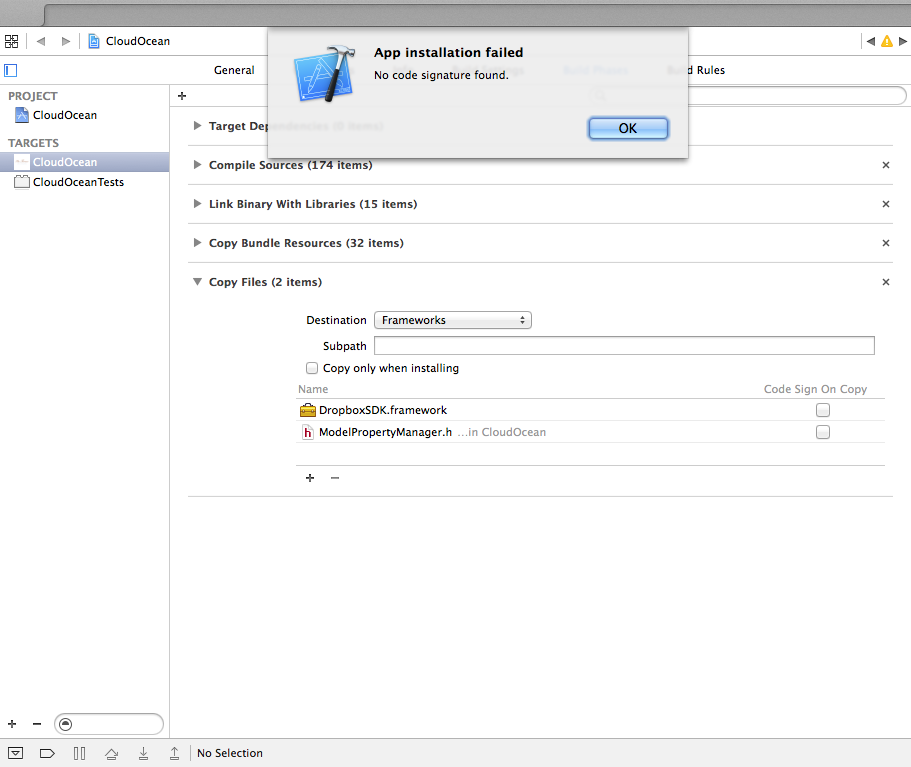Image resolution: width=911 pixels, height=767 pixels.
Task: Add a new target with bottom plus
Action: click(12, 724)
